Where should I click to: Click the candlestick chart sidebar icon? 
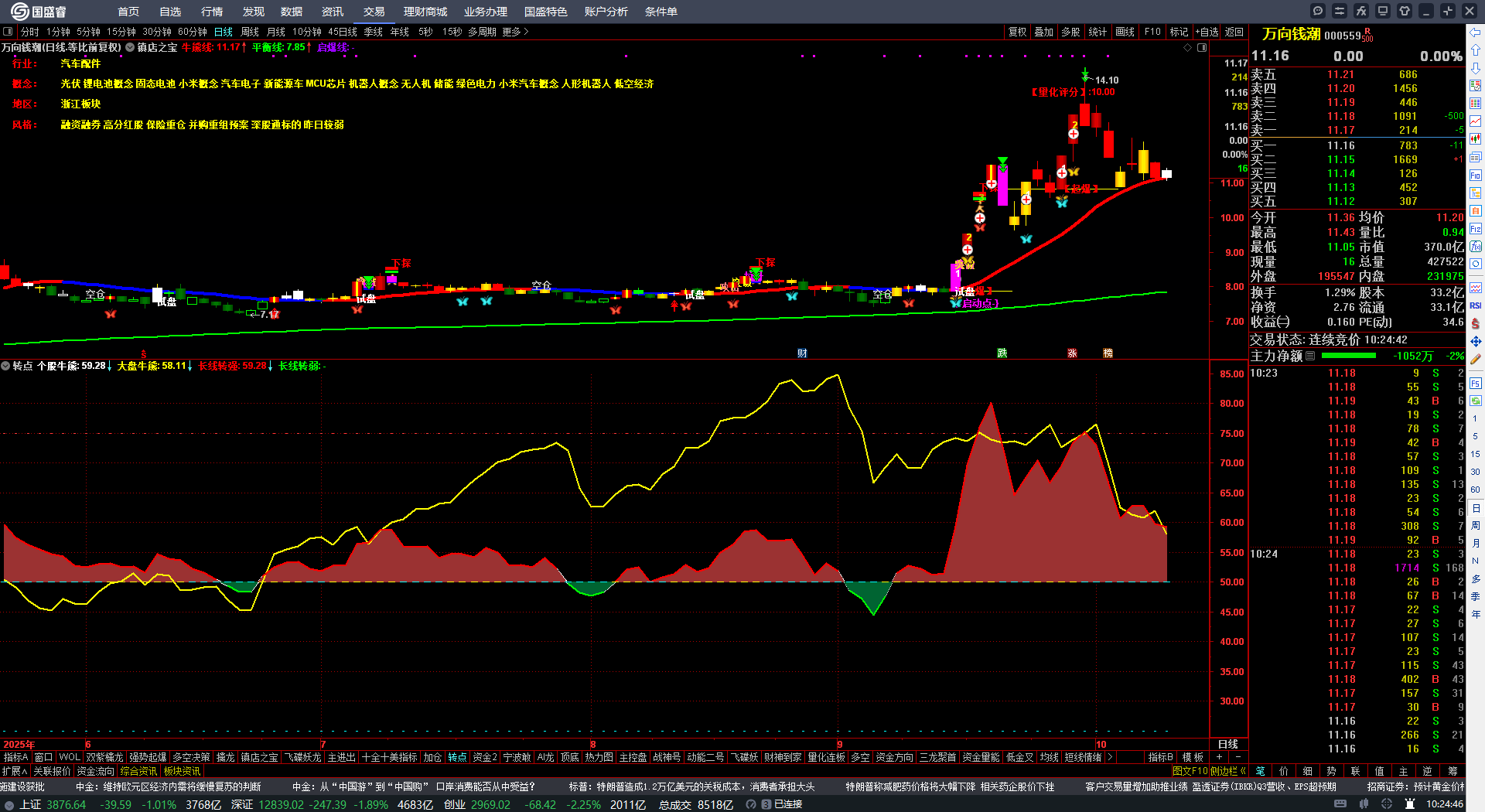point(1476,139)
